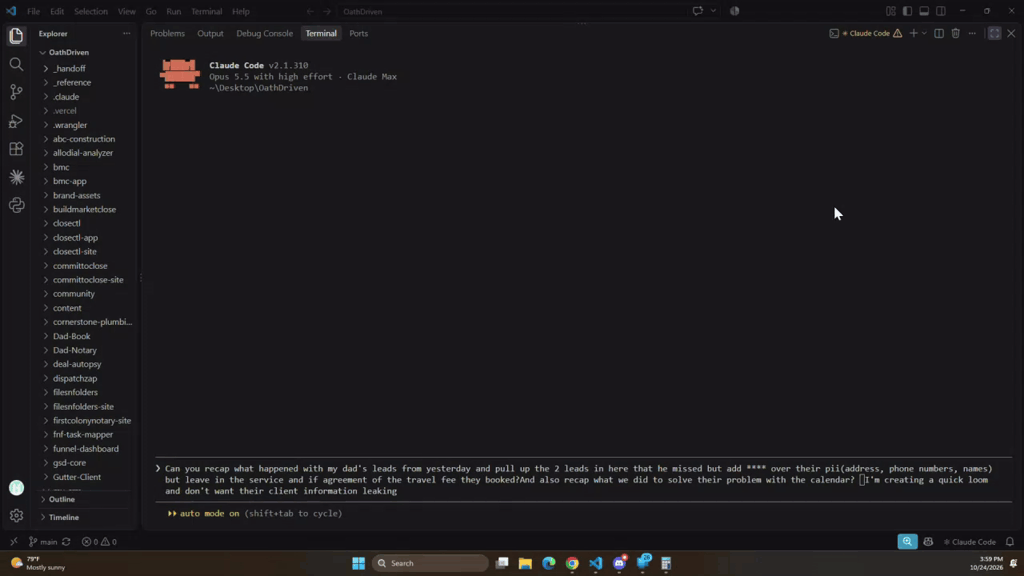Open the Extensions view
1024x576 pixels.
[16, 149]
